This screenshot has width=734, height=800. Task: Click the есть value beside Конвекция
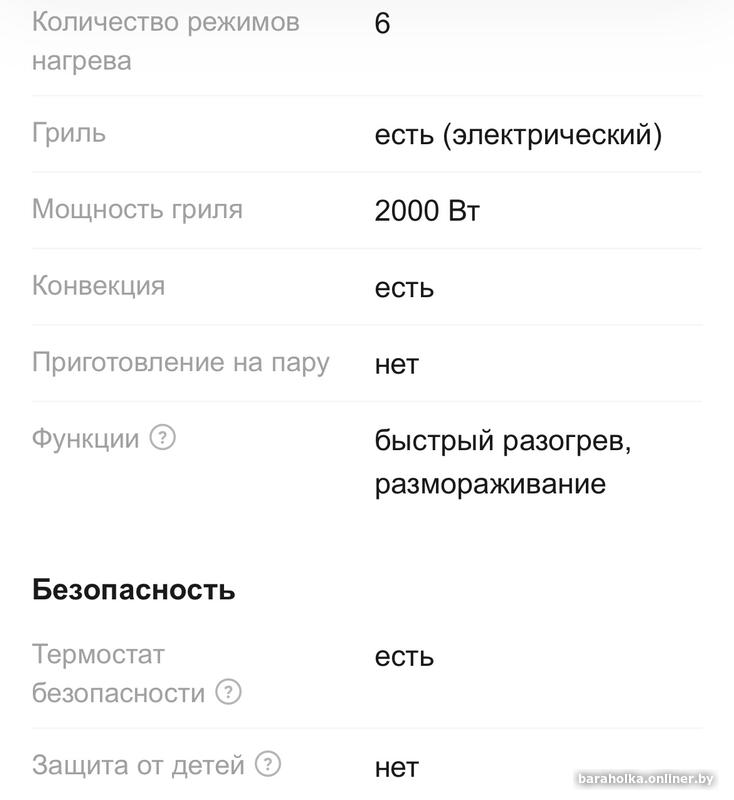(404, 288)
